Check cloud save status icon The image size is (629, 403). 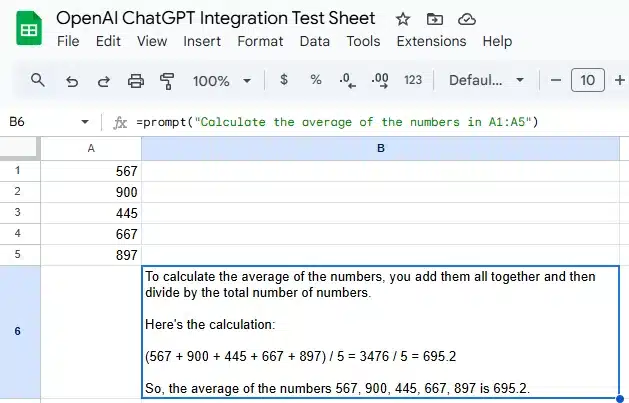pos(467,19)
